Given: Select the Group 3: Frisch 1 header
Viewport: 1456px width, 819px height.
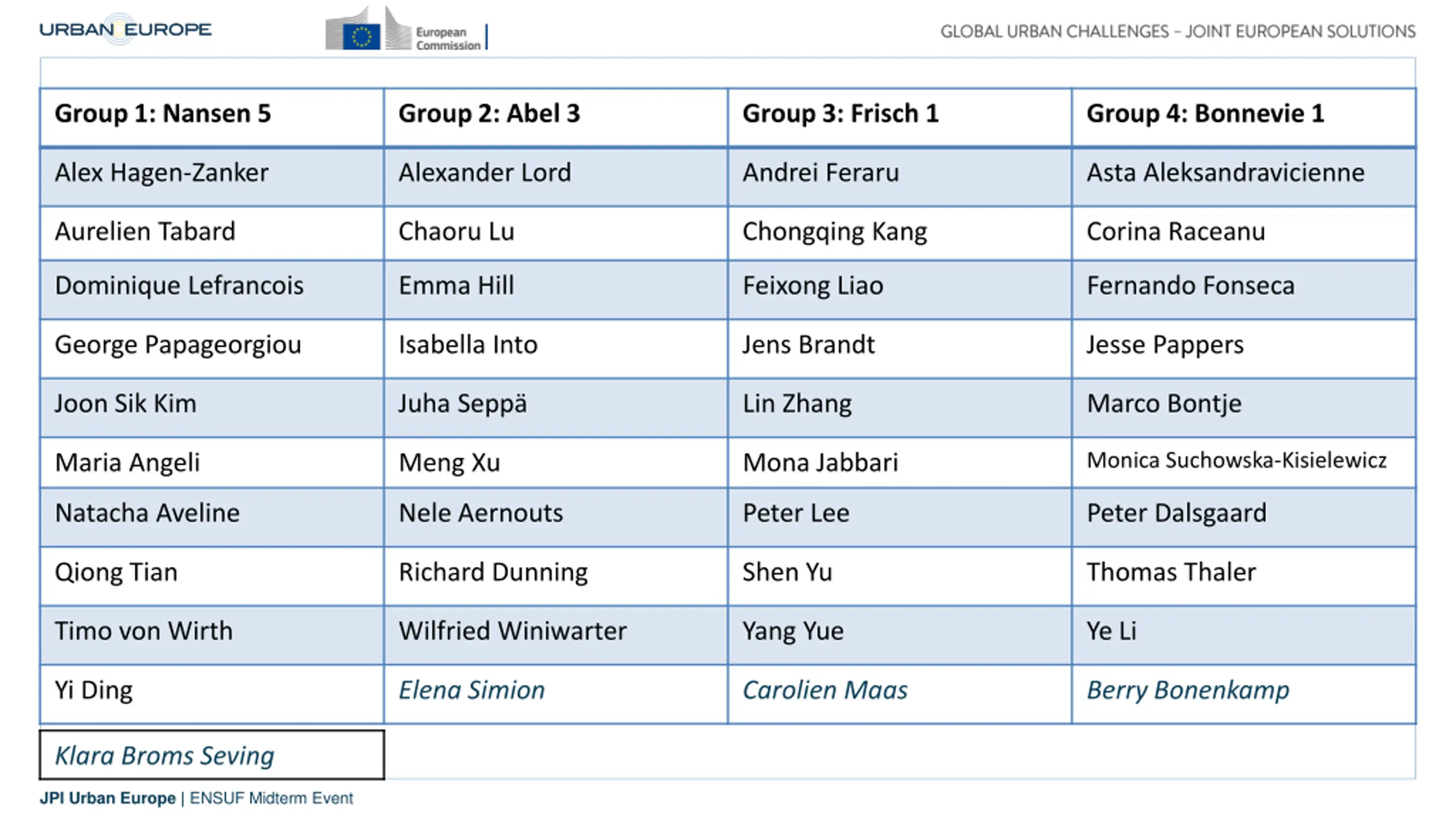Looking at the screenshot, I should 900,117.
